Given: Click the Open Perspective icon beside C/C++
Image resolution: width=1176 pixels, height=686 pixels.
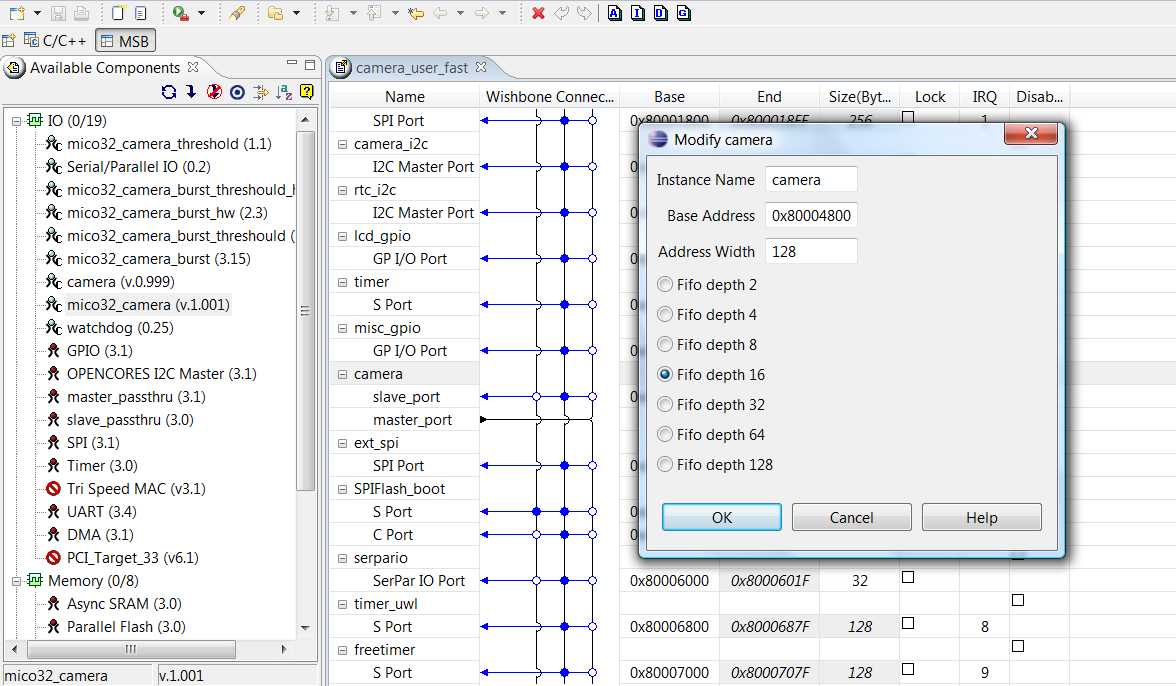Looking at the screenshot, I should (8, 40).
